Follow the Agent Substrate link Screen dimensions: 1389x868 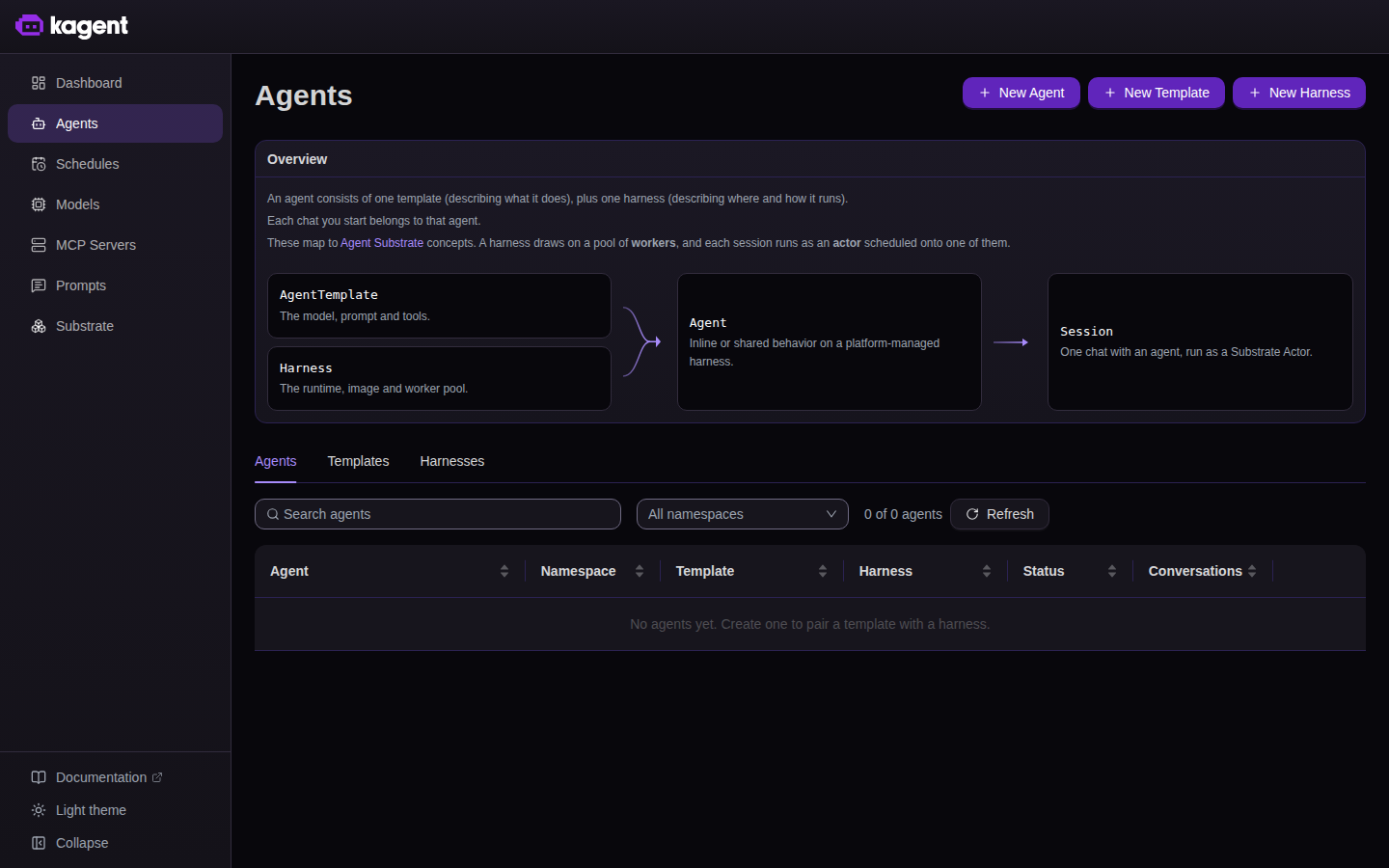click(382, 243)
